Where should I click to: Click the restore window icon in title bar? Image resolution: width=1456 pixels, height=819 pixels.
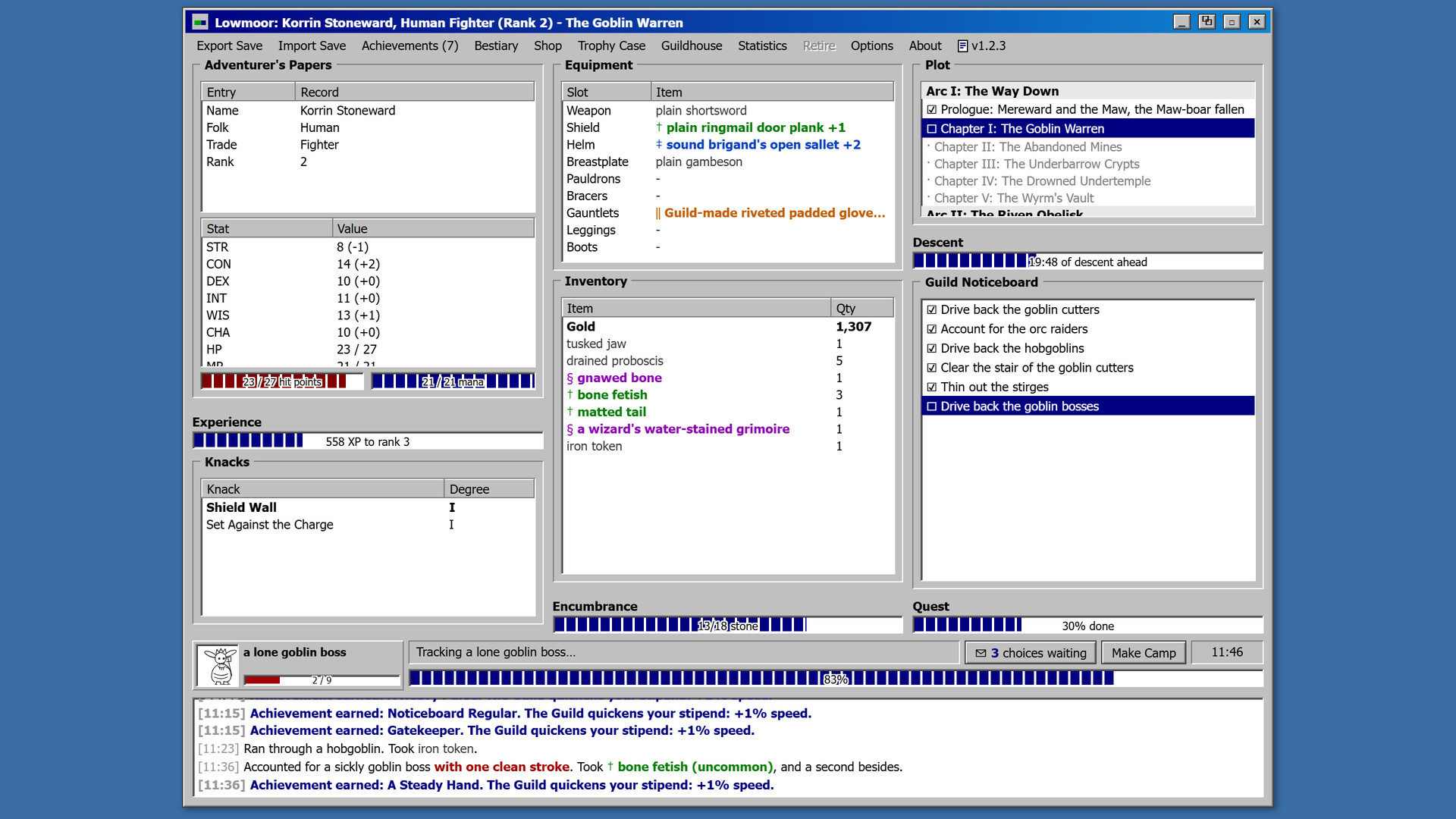(1207, 22)
